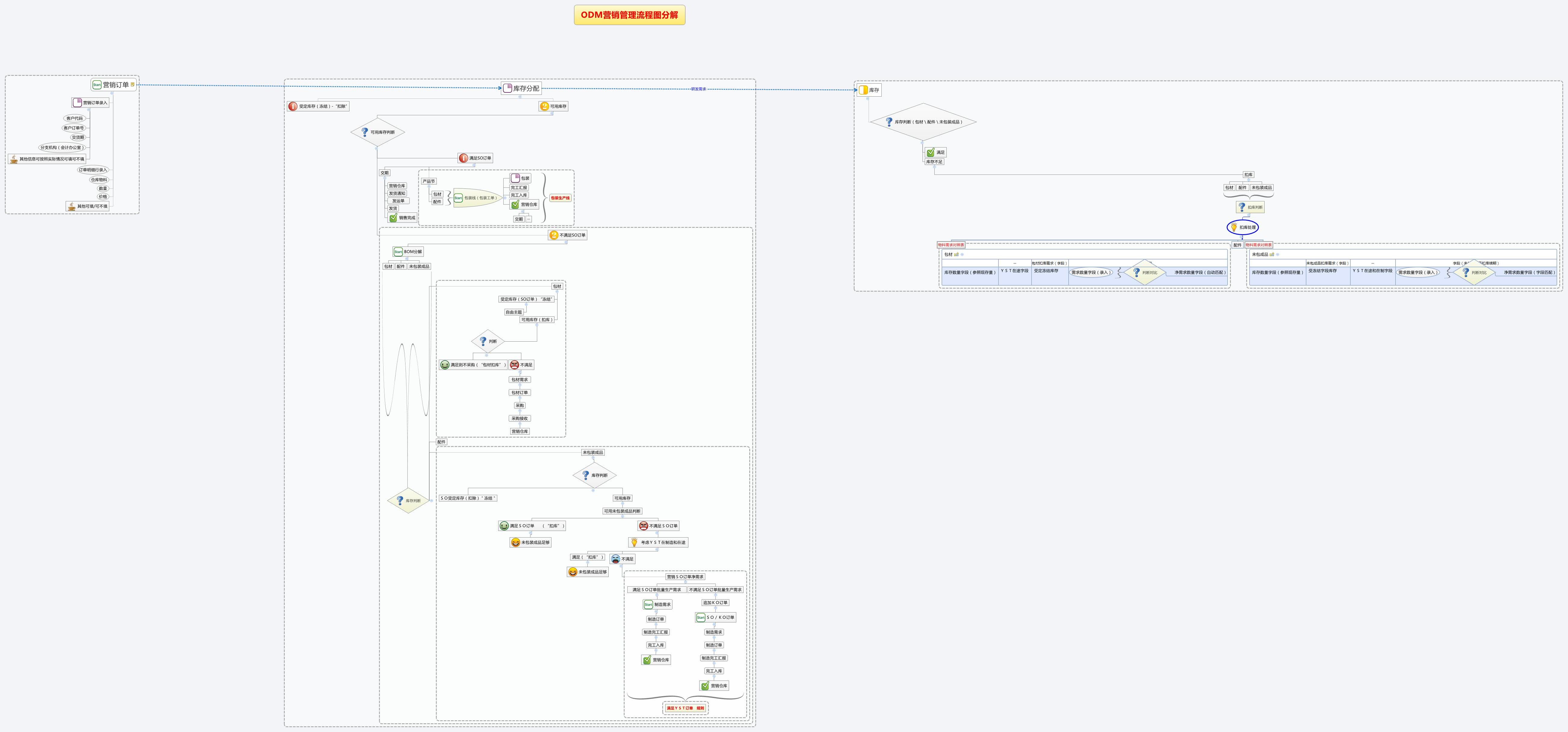Select the 发运单 node

[x=398, y=201]
